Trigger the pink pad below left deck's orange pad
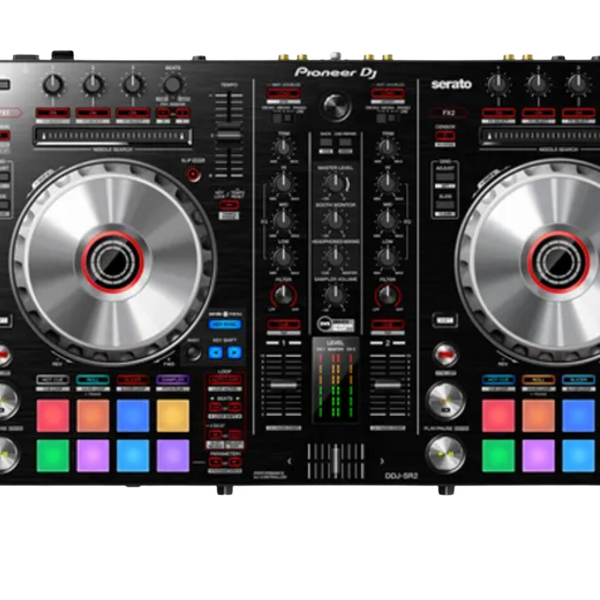600x600 pixels. [x=93, y=456]
